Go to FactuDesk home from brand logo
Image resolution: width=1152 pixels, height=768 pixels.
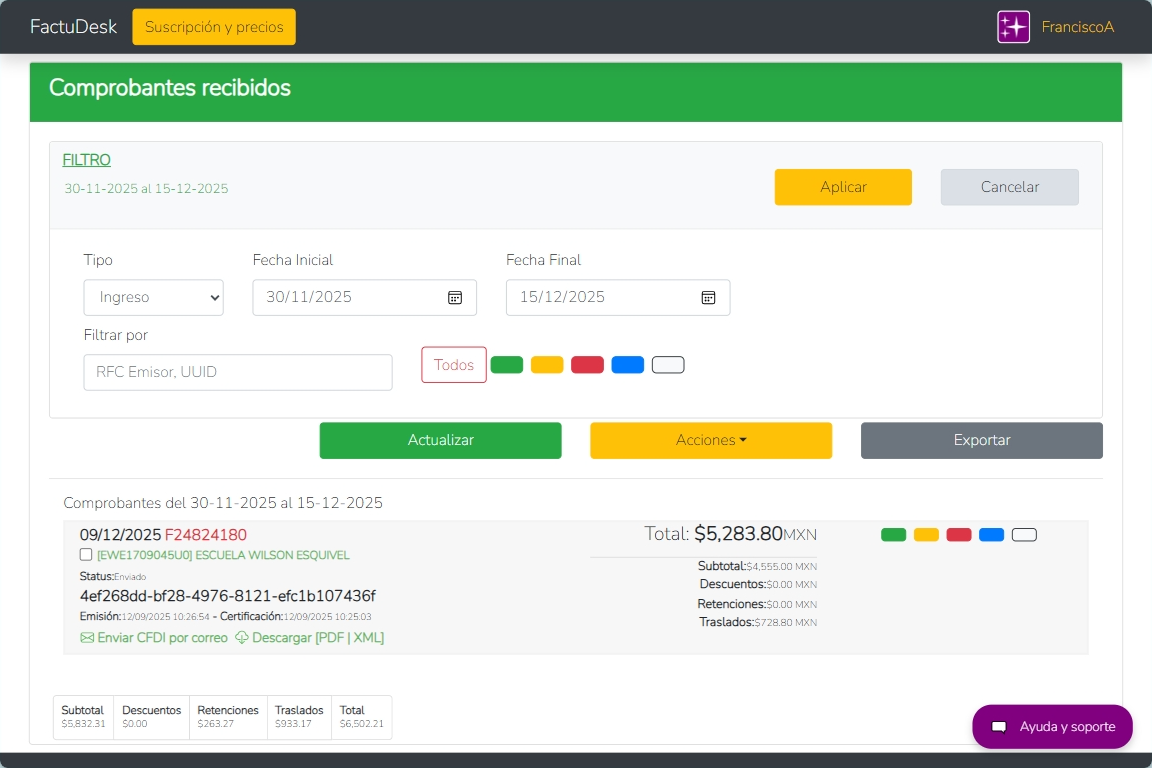pyautogui.click(x=73, y=27)
